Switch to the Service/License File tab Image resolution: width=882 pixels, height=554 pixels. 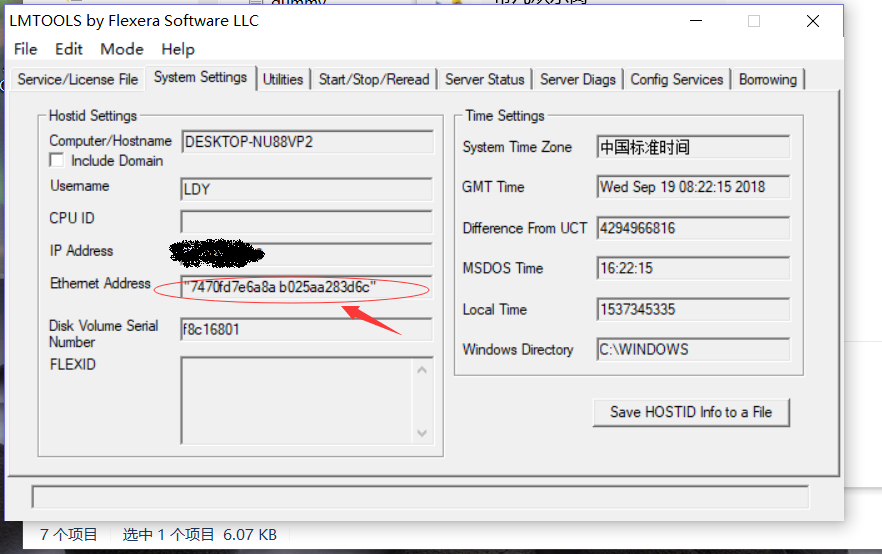point(78,79)
